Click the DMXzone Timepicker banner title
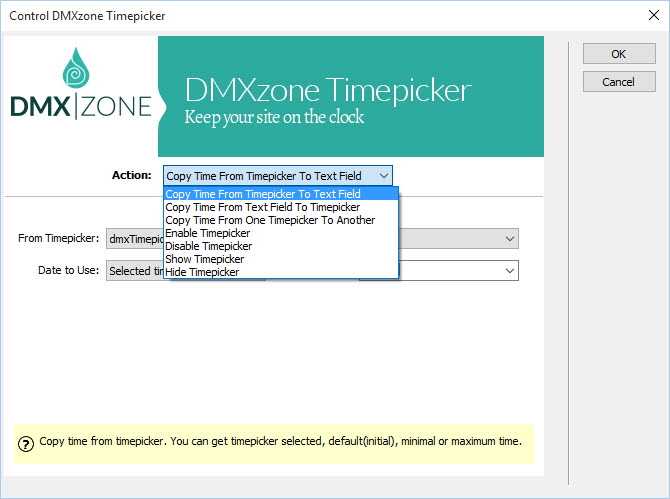Image resolution: width=670 pixels, height=499 pixels. click(328, 90)
